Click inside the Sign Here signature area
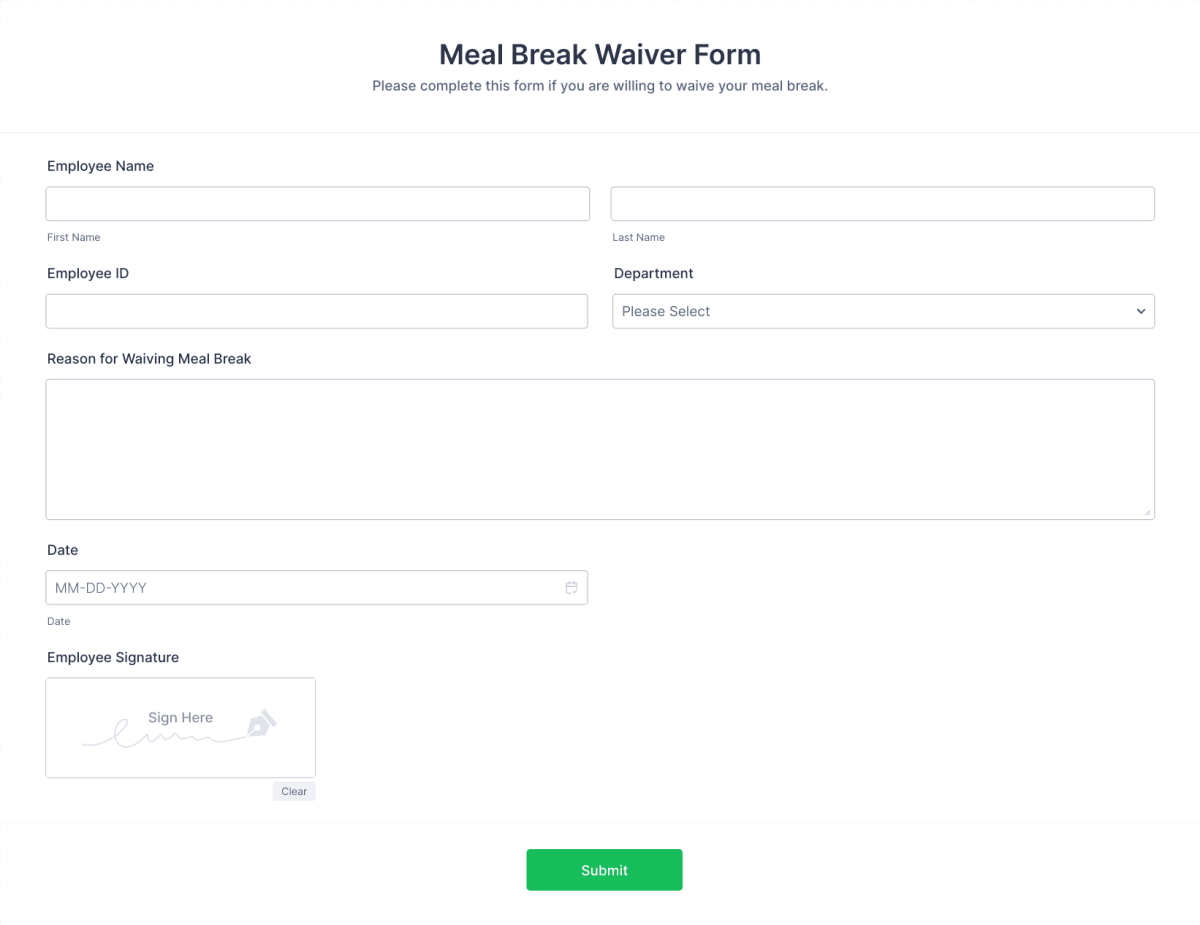The width and height of the screenshot is (1200, 925). click(x=180, y=727)
